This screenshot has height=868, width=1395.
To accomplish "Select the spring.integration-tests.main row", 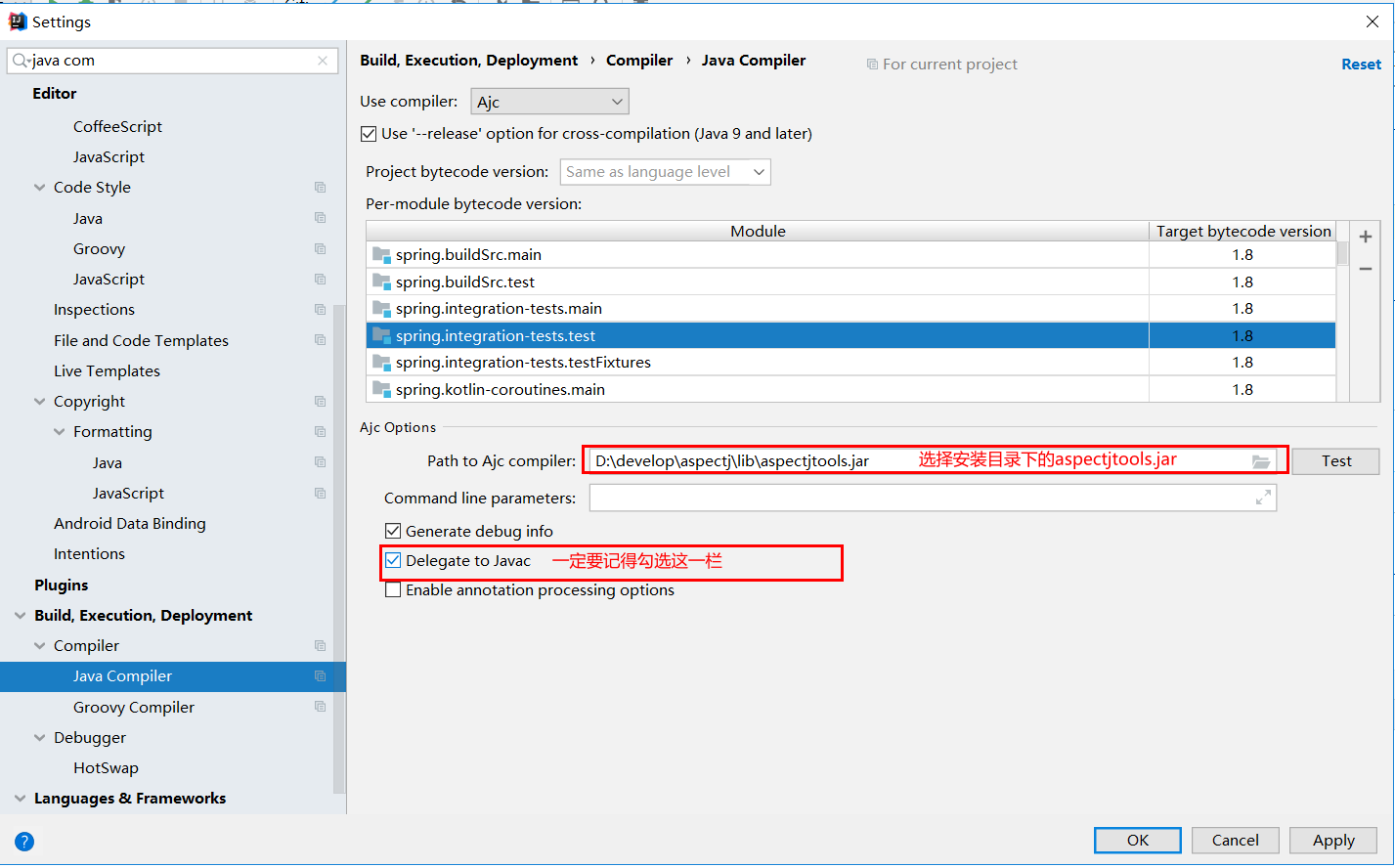I will 850,308.
